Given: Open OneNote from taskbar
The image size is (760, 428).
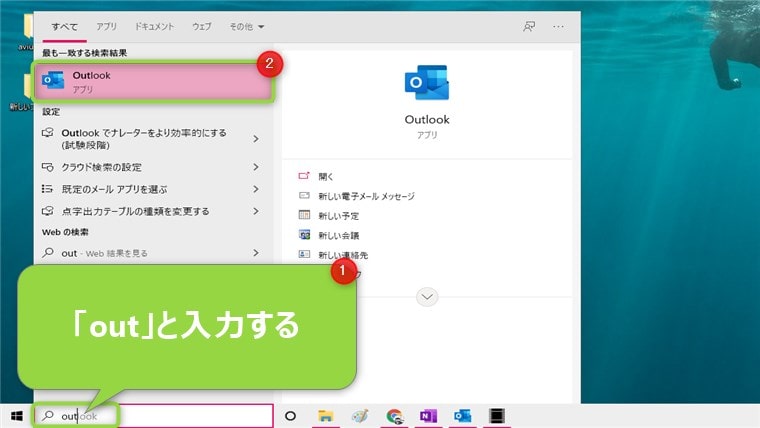Looking at the screenshot, I should 428,416.
